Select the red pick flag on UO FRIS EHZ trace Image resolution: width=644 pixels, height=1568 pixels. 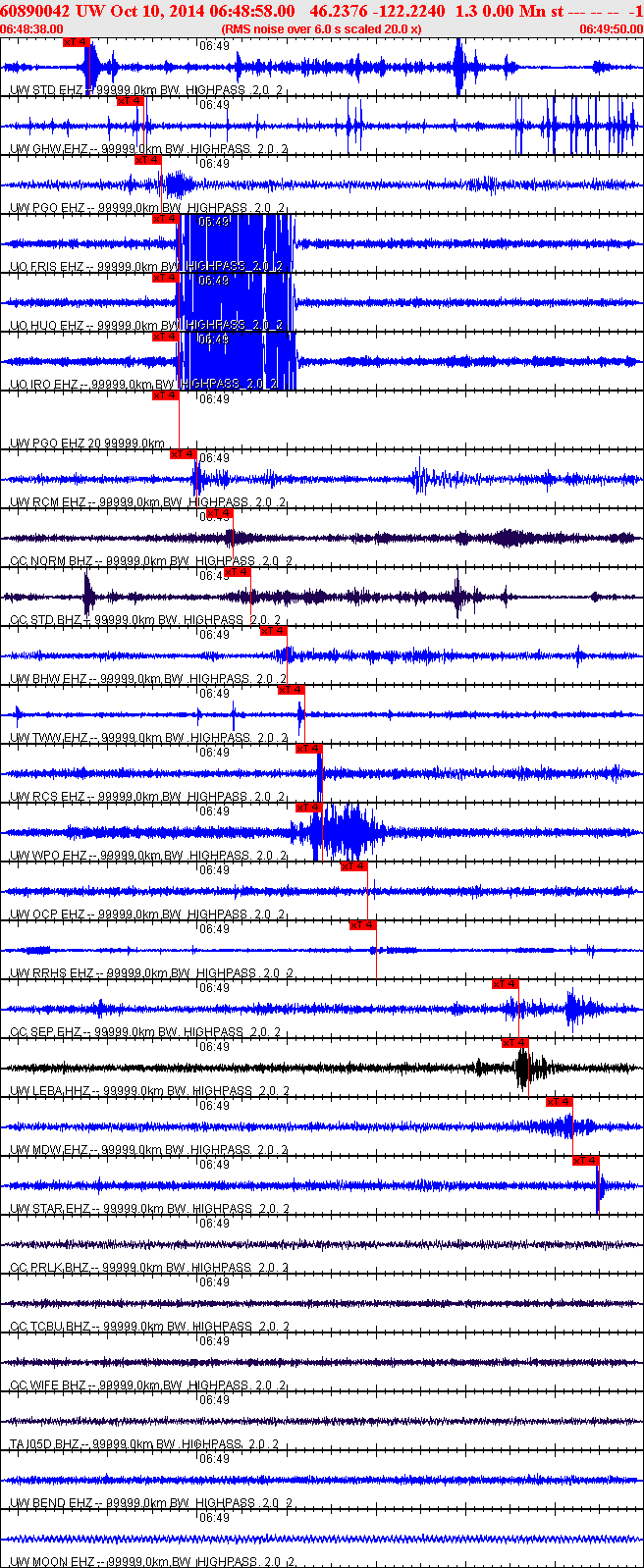click(x=165, y=219)
